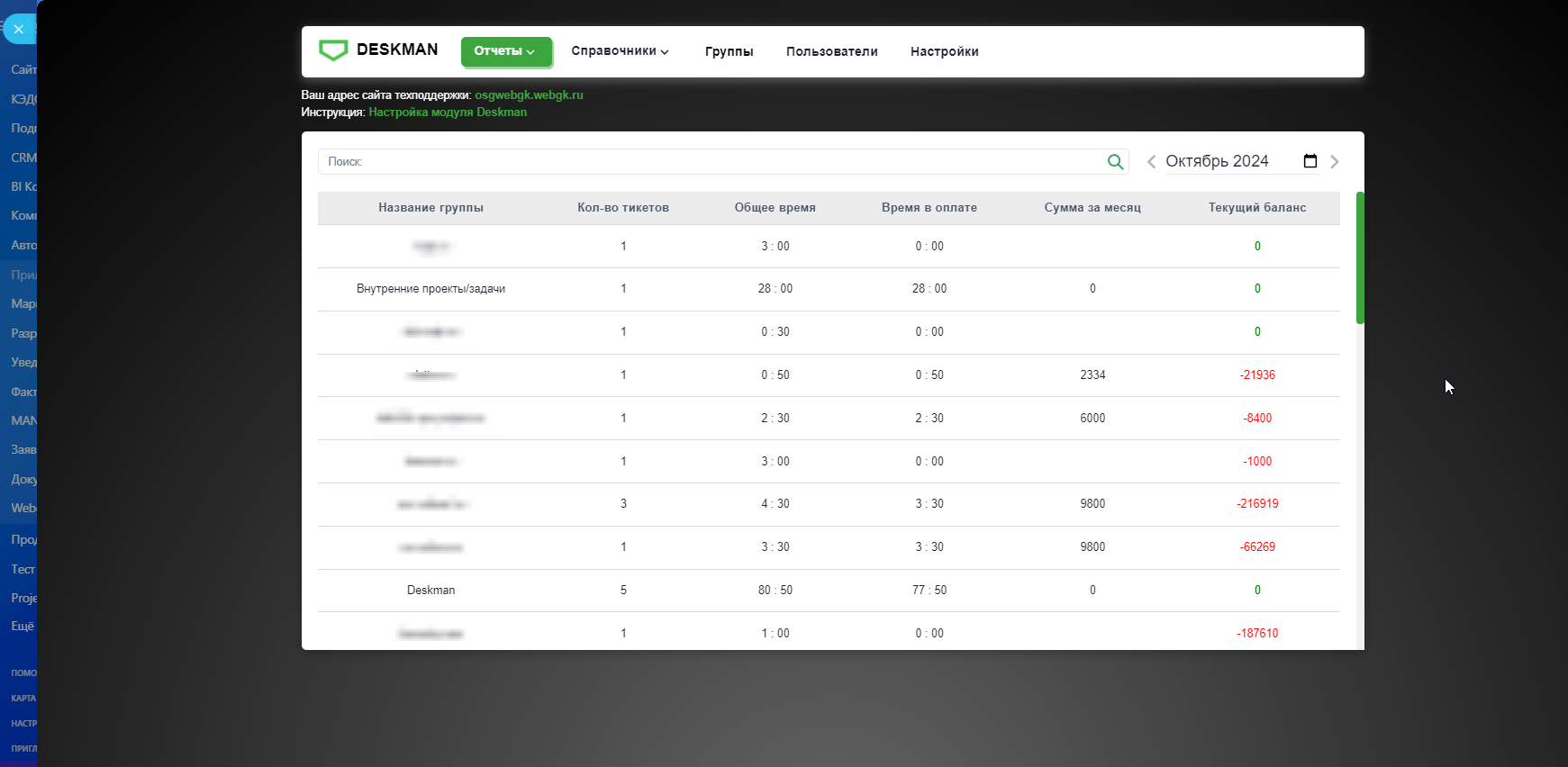
Task: Open the calendar date picker icon
Action: pyautogui.click(x=1310, y=161)
